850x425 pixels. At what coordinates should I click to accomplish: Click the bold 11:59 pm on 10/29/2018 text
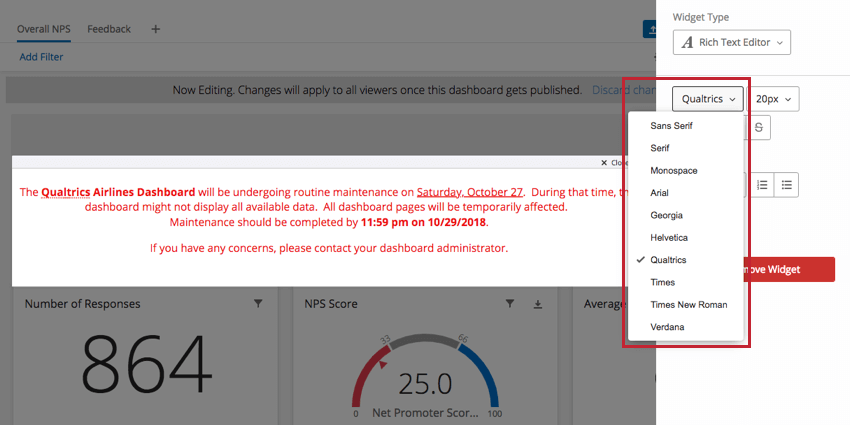424,223
